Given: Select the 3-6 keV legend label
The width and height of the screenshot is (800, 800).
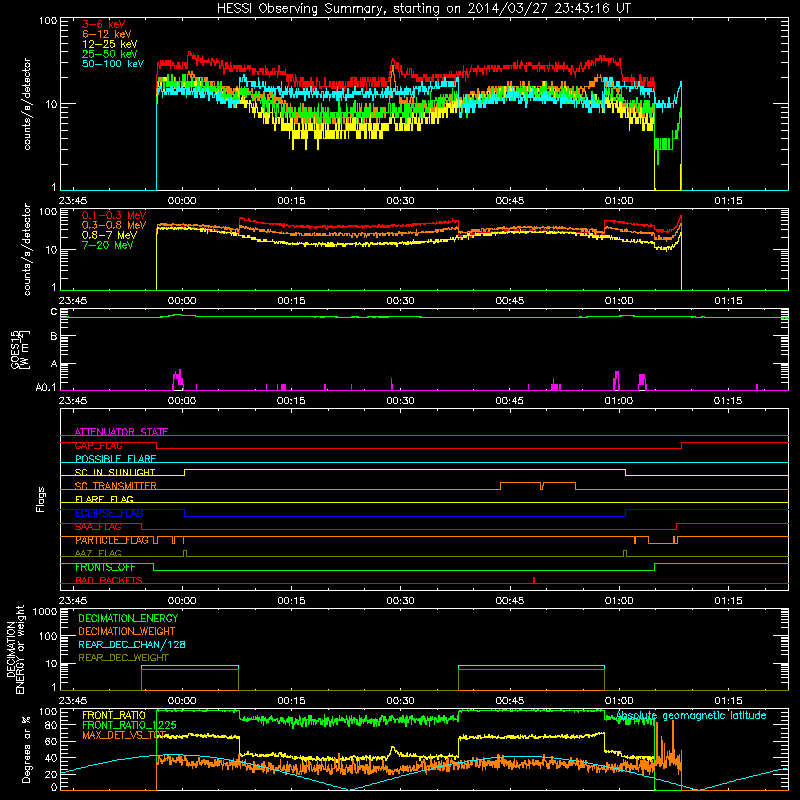Looking at the screenshot, I should [103, 24].
